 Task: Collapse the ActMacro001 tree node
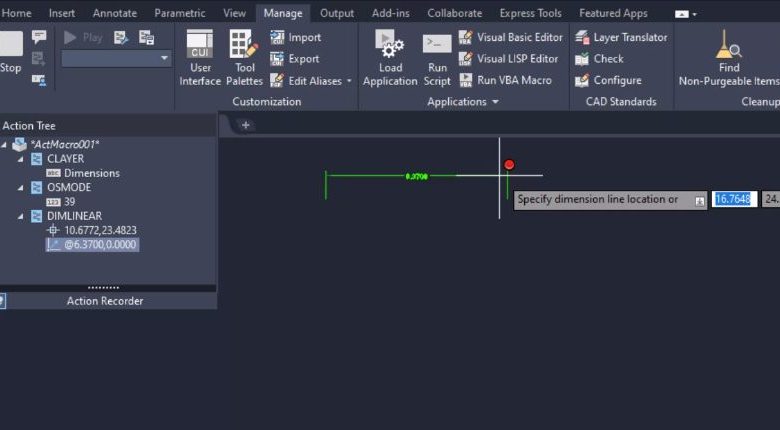click(x=4, y=145)
